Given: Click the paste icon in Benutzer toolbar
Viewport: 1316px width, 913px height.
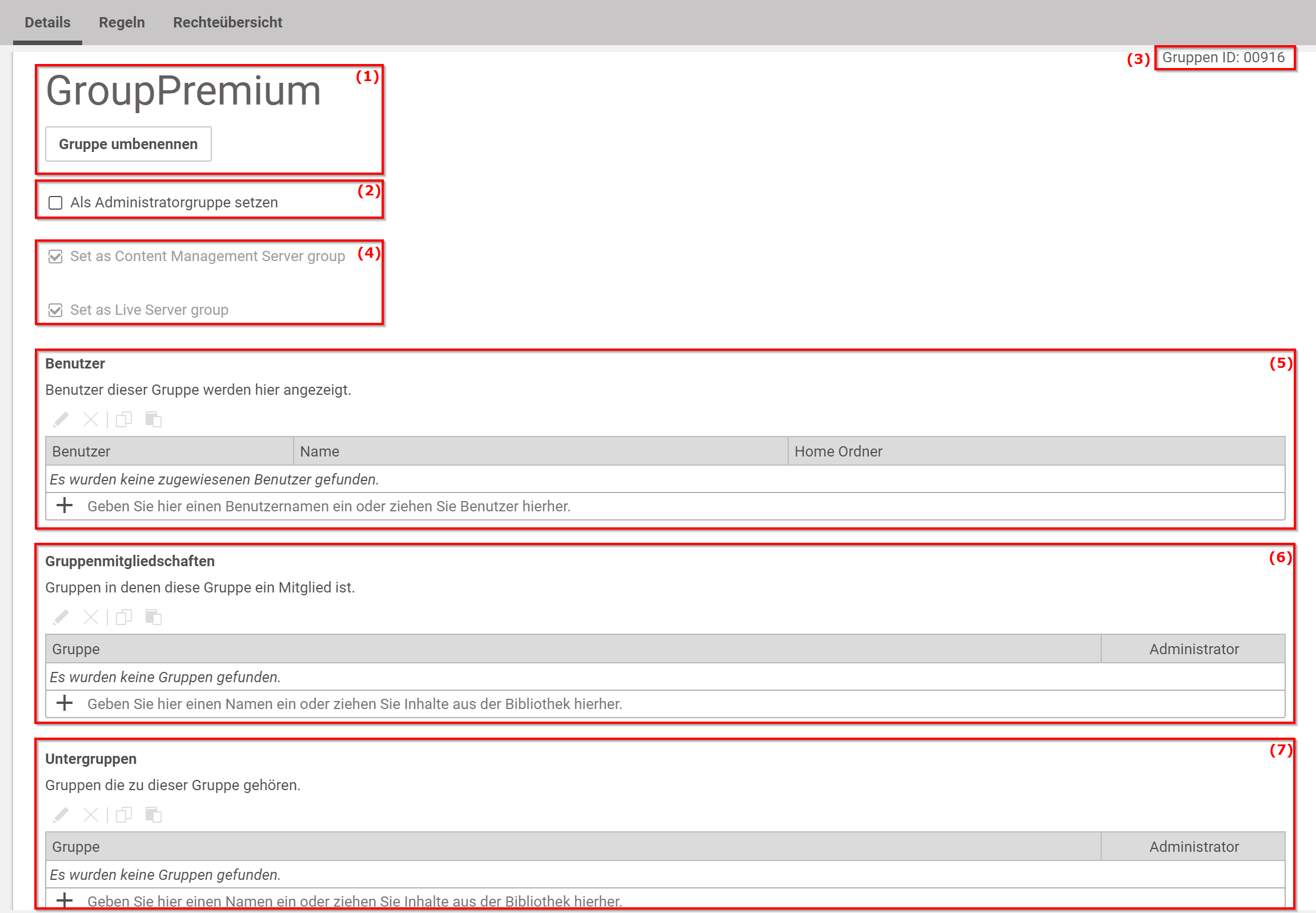Looking at the screenshot, I should tap(153, 420).
